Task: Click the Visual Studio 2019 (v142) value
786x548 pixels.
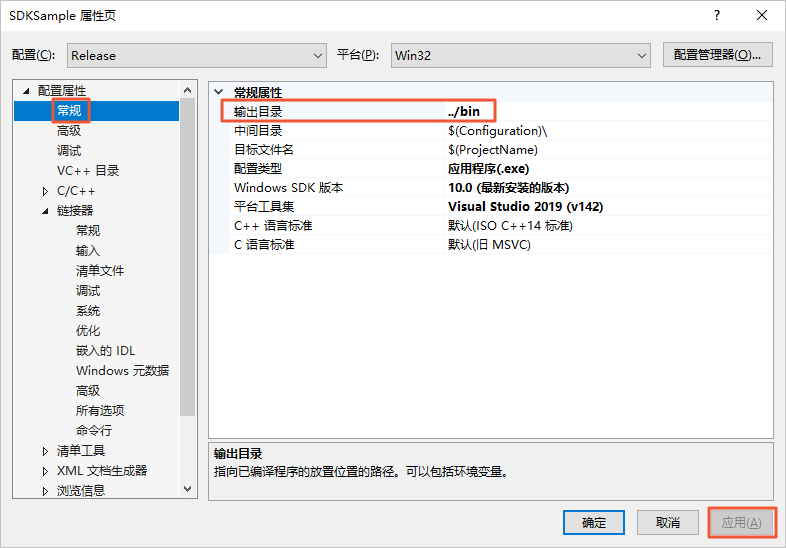Action: [525, 207]
